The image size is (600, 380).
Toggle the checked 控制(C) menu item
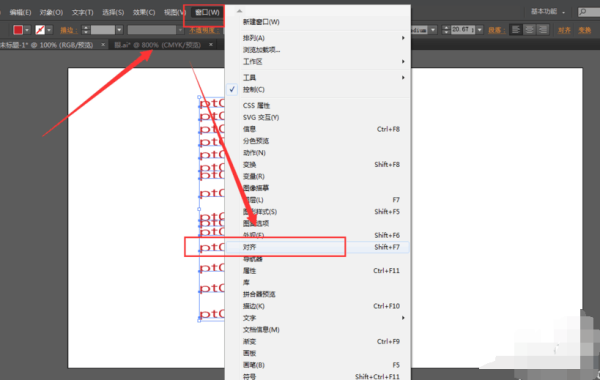tap(318, 90)
